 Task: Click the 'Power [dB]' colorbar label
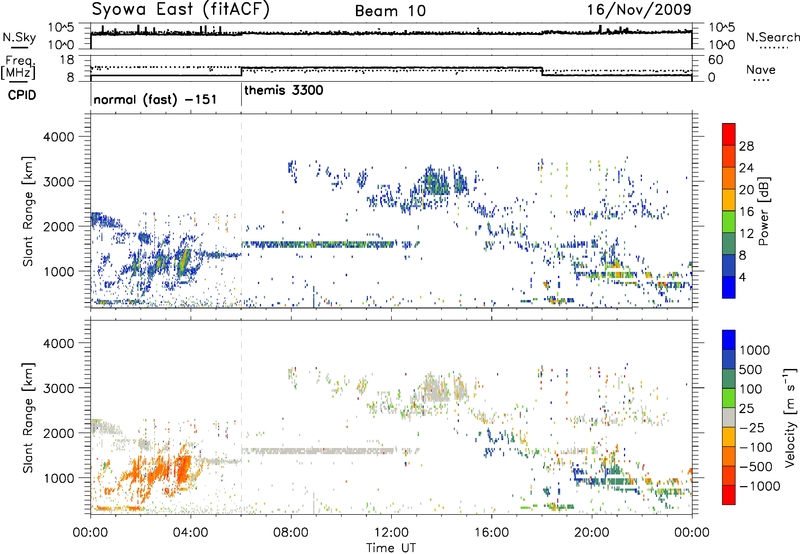click(x=763, y=211)
